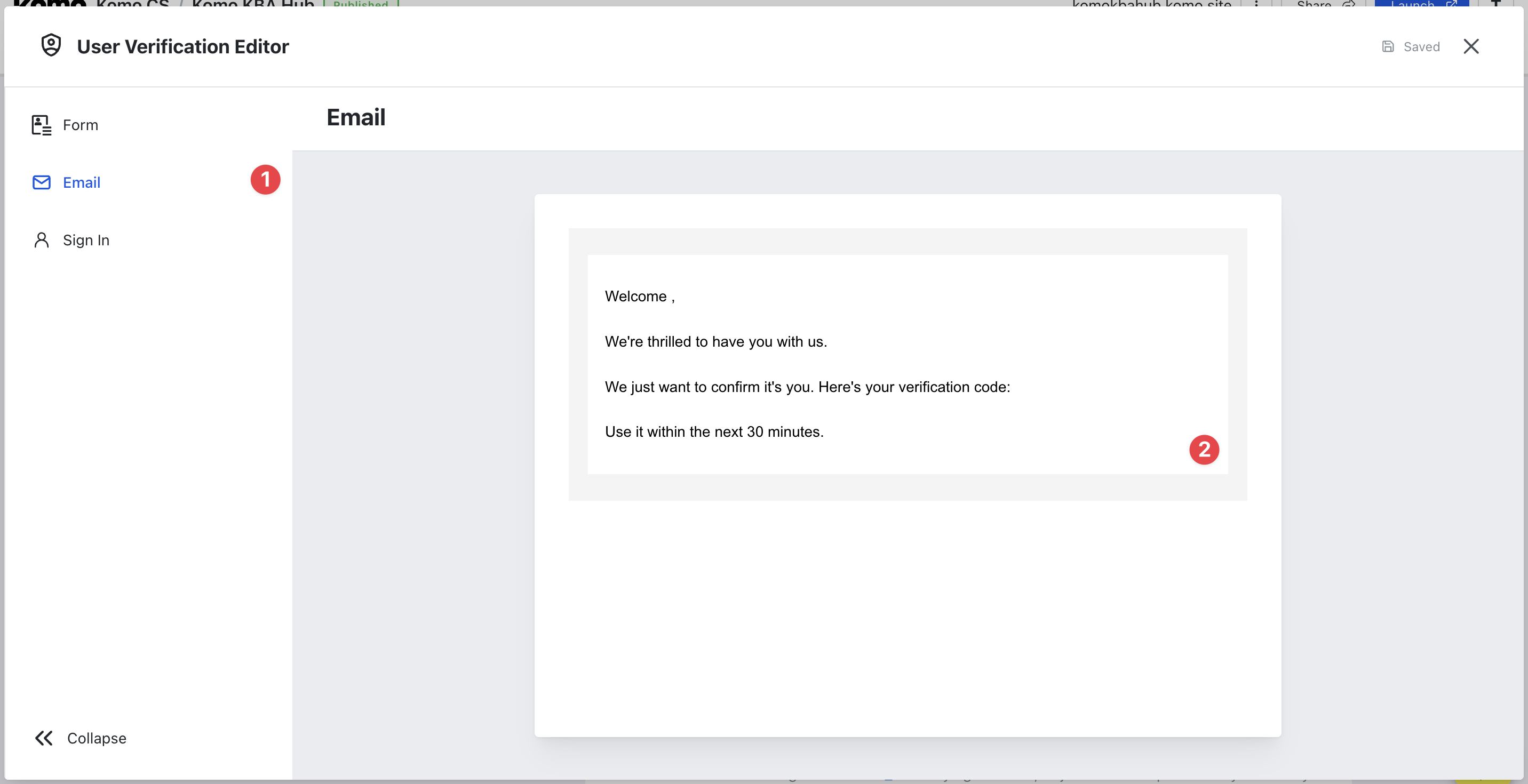
Task: Click 'We're thrilled to have you' text
Action: pyautogui.click(x=715, y=341)
